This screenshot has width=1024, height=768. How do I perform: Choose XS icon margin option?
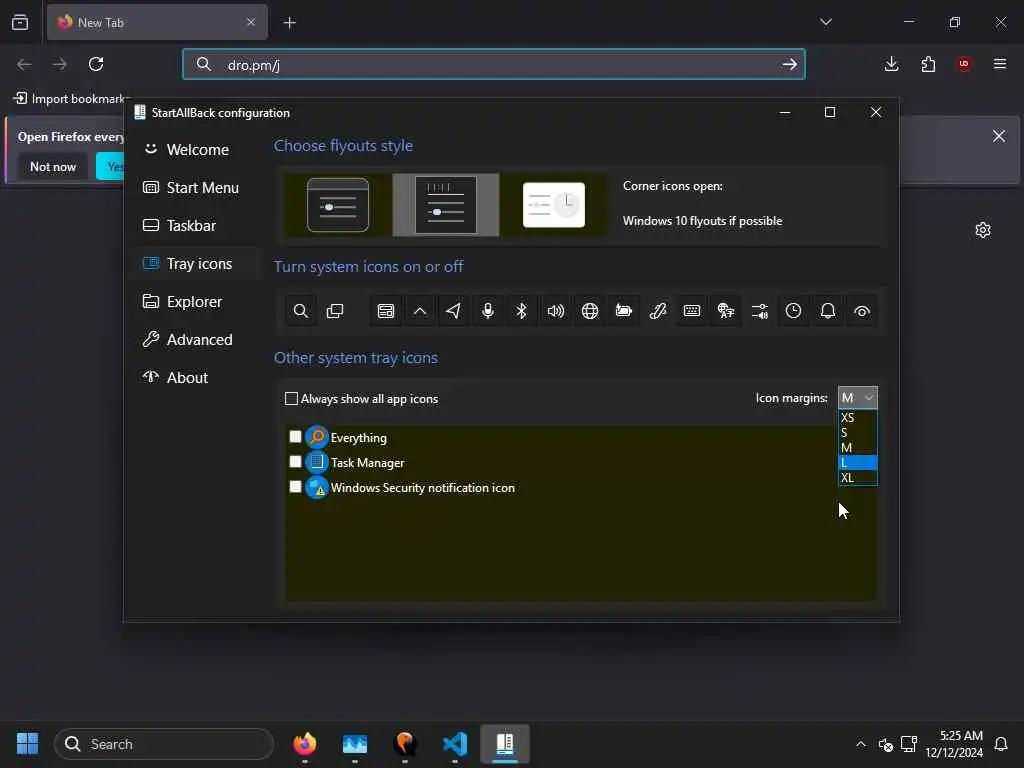(857, 417)
